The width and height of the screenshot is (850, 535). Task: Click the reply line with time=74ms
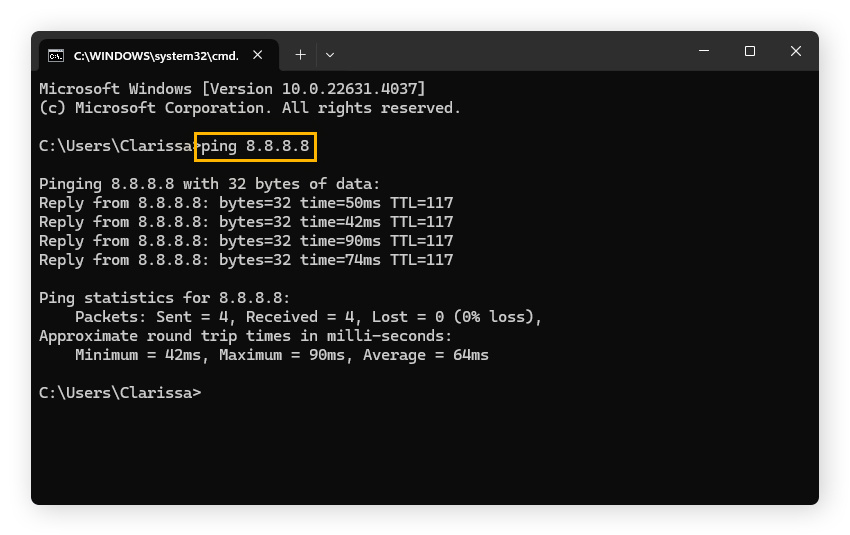(246, 260)
